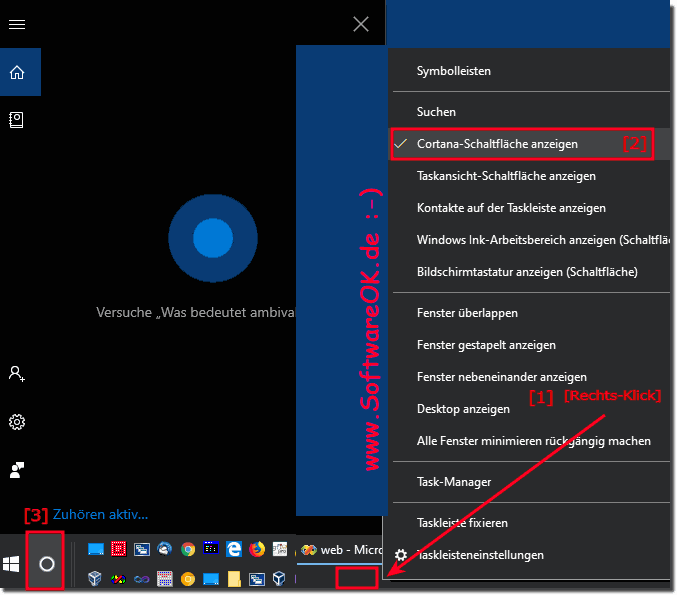Launch Firefox from the taskbar
Image resolution: width=677 pixels, height=595 pixels.
257,549
